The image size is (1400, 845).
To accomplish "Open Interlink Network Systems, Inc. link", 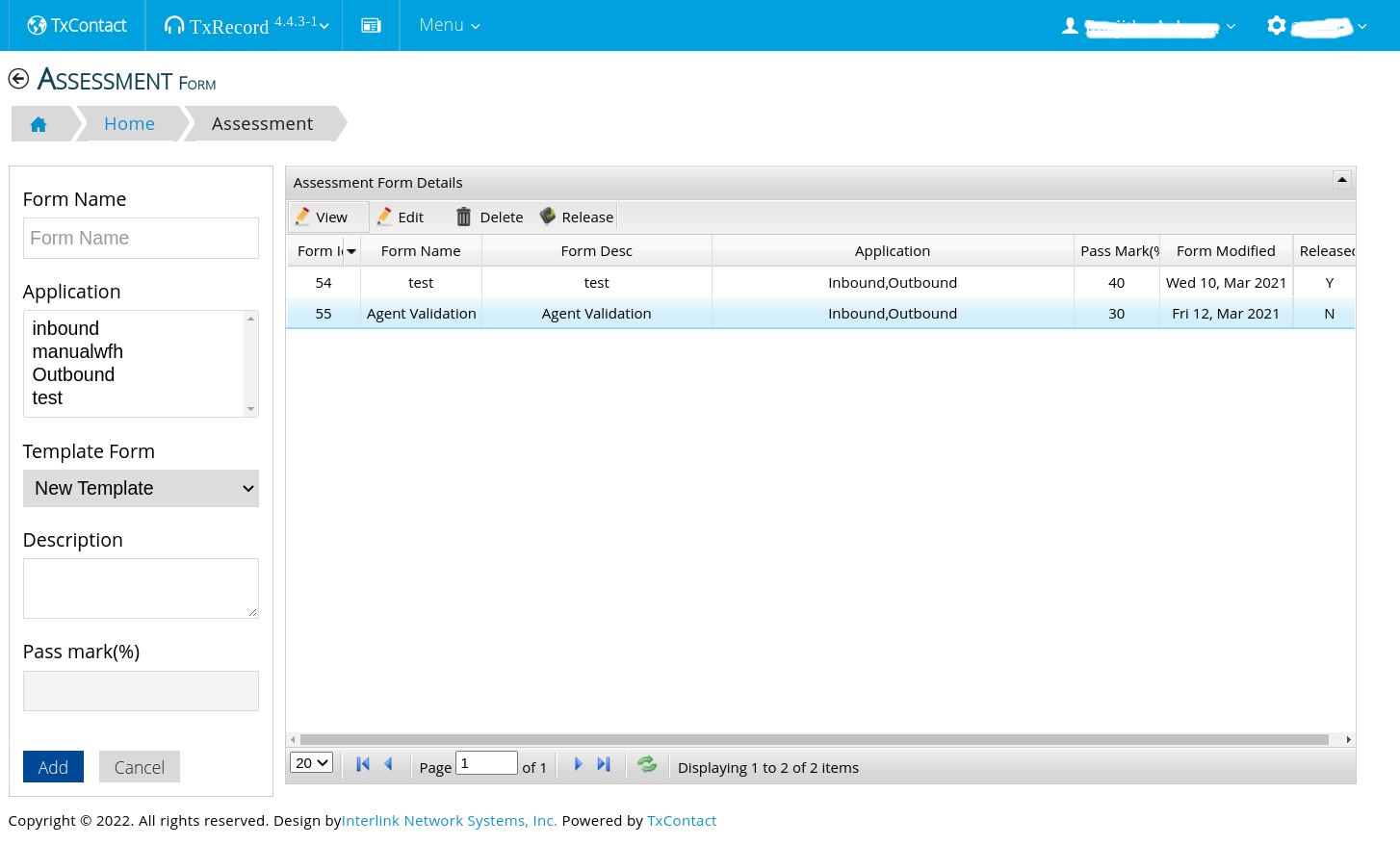I will (x=450, y=821).
